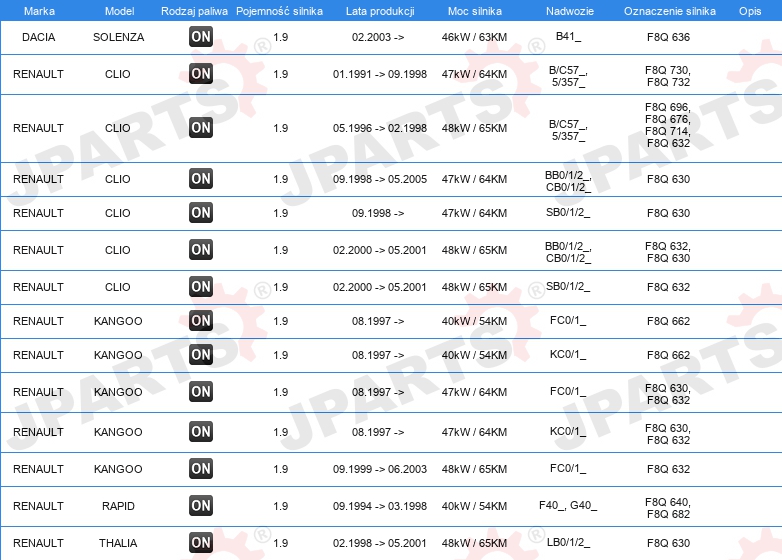Select the 05.1996 -> 02.1998 date cell
This screenshot has height=560, width=782.
pos(380,128)
